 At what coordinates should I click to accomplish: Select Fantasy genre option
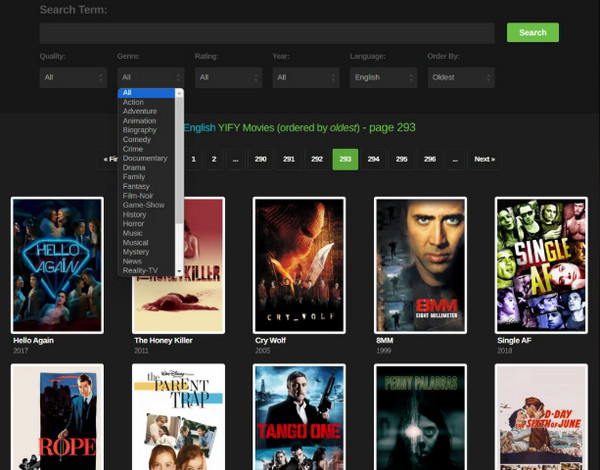click(x=147, y=186)
